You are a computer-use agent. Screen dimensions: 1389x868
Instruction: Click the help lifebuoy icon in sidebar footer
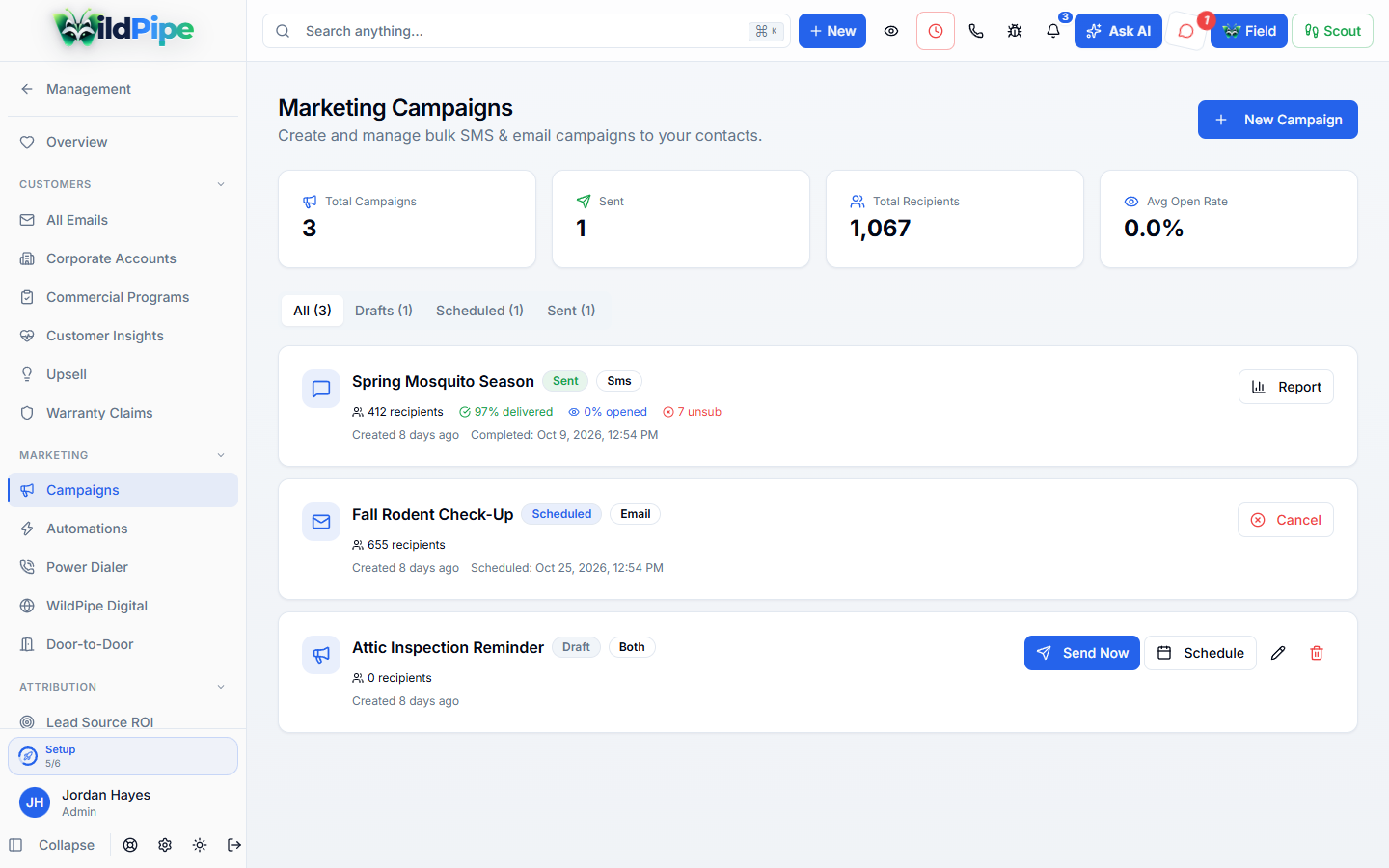pos(130,845)
